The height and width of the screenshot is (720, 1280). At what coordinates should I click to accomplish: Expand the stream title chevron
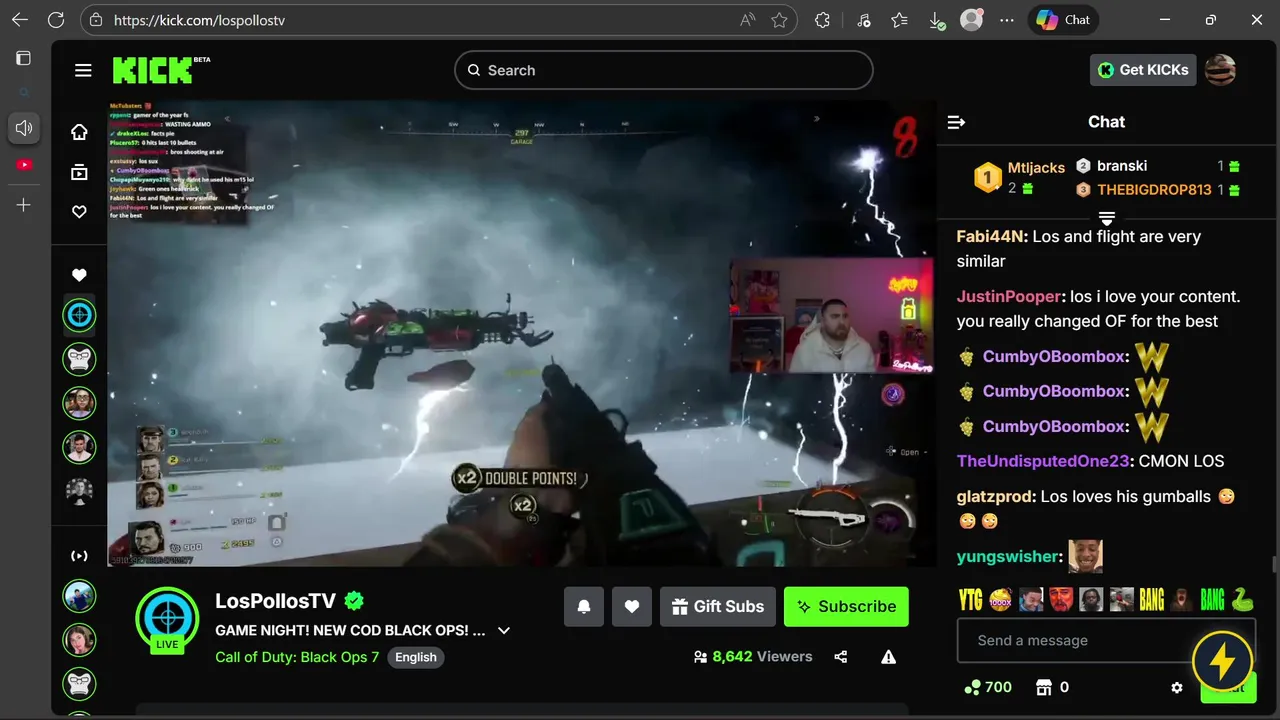(504, 631)
